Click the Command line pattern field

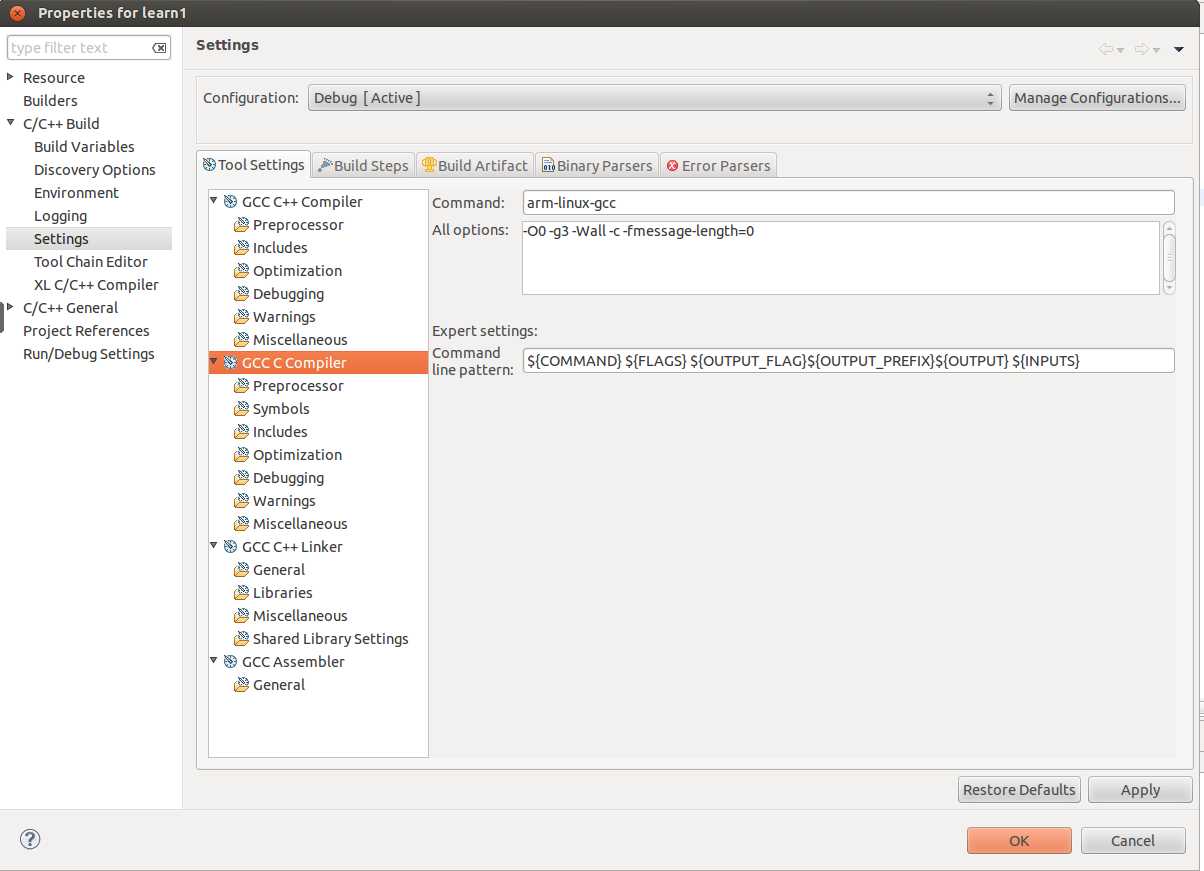[x=848, y=360]
